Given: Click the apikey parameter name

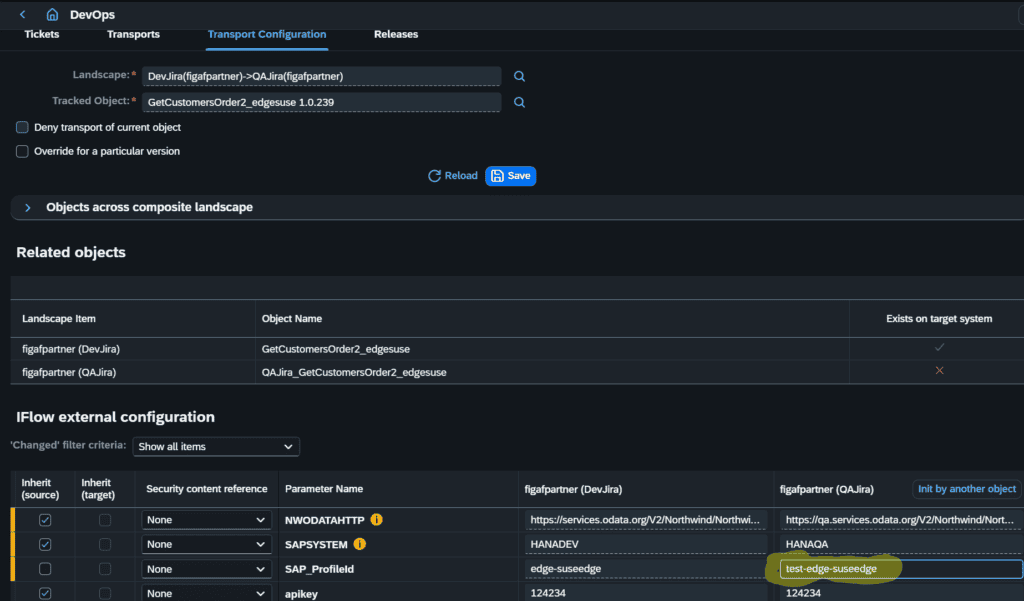Looking at the screenshot, I should tap(301, 594).
